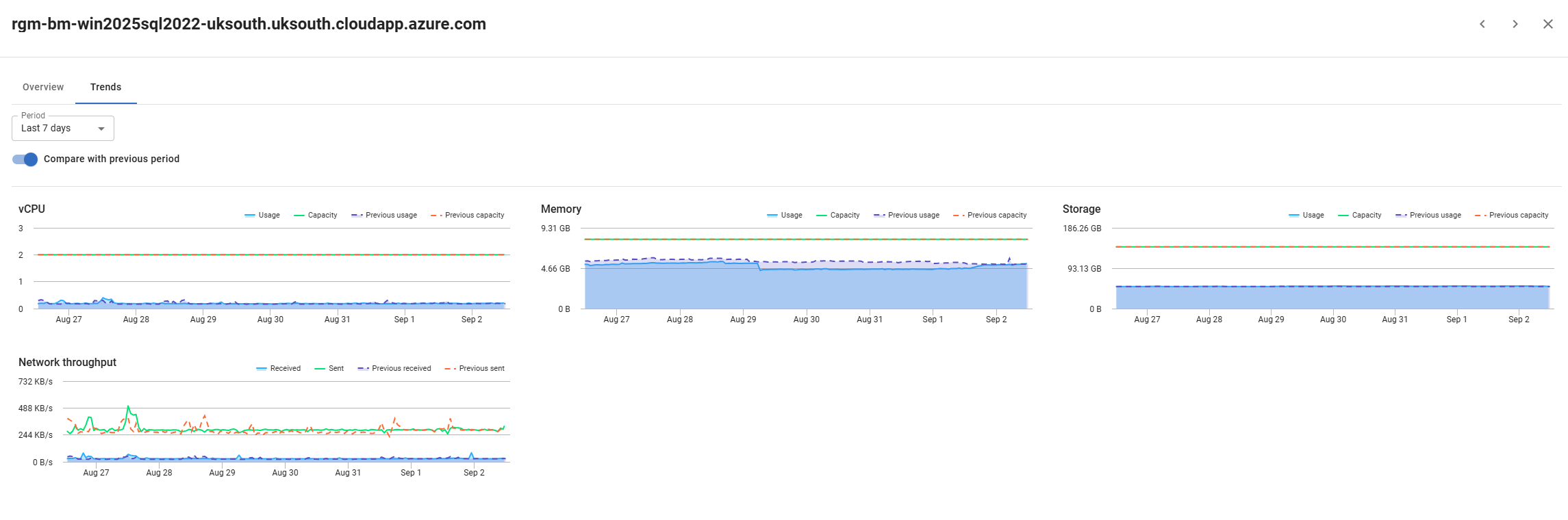The image size is (1568, 520).
Task: Hide Previous sent in Network legend
Action: [475, 368]
